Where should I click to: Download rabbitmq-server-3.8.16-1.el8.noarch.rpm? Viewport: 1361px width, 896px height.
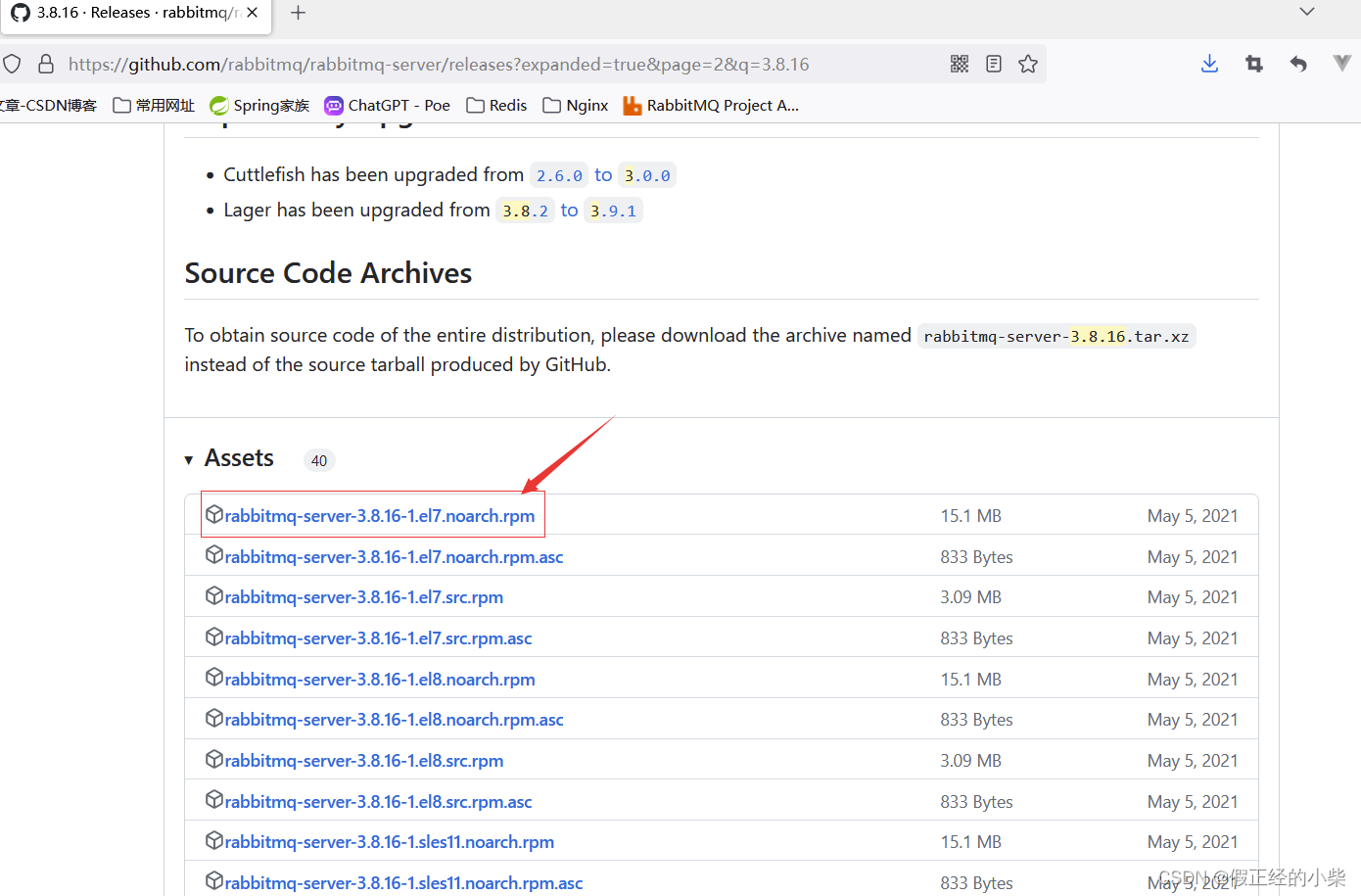pos(380,680)
